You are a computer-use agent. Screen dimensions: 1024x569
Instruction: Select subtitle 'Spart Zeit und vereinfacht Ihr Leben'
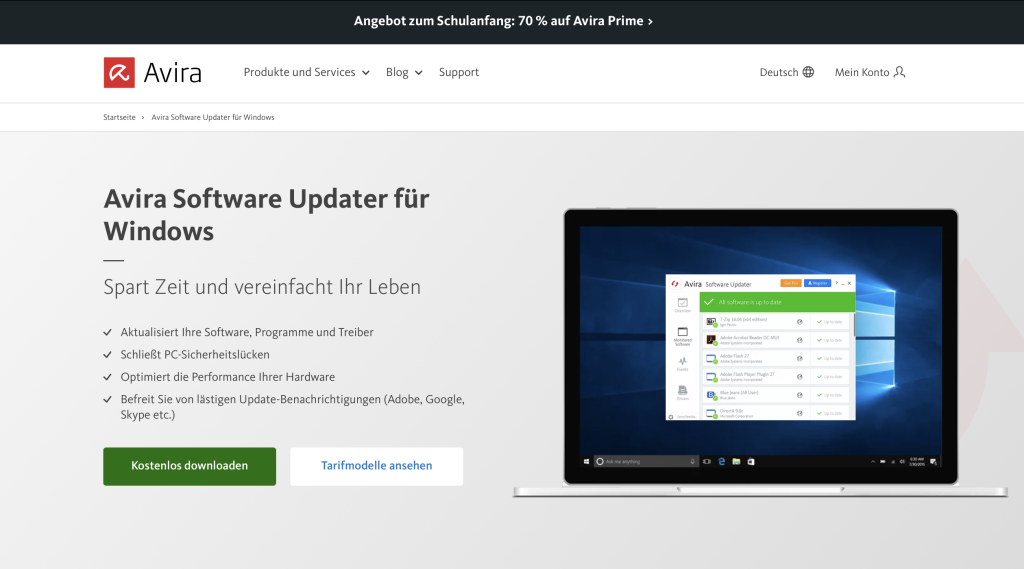coord(262,287)
